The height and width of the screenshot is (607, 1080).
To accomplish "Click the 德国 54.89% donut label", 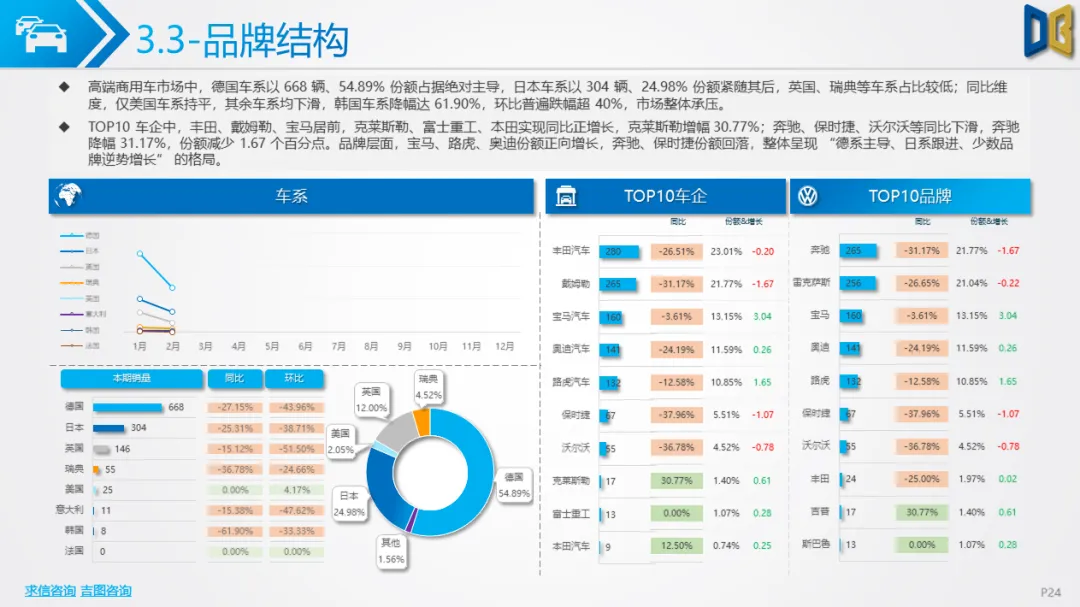I will pos(514,485).
